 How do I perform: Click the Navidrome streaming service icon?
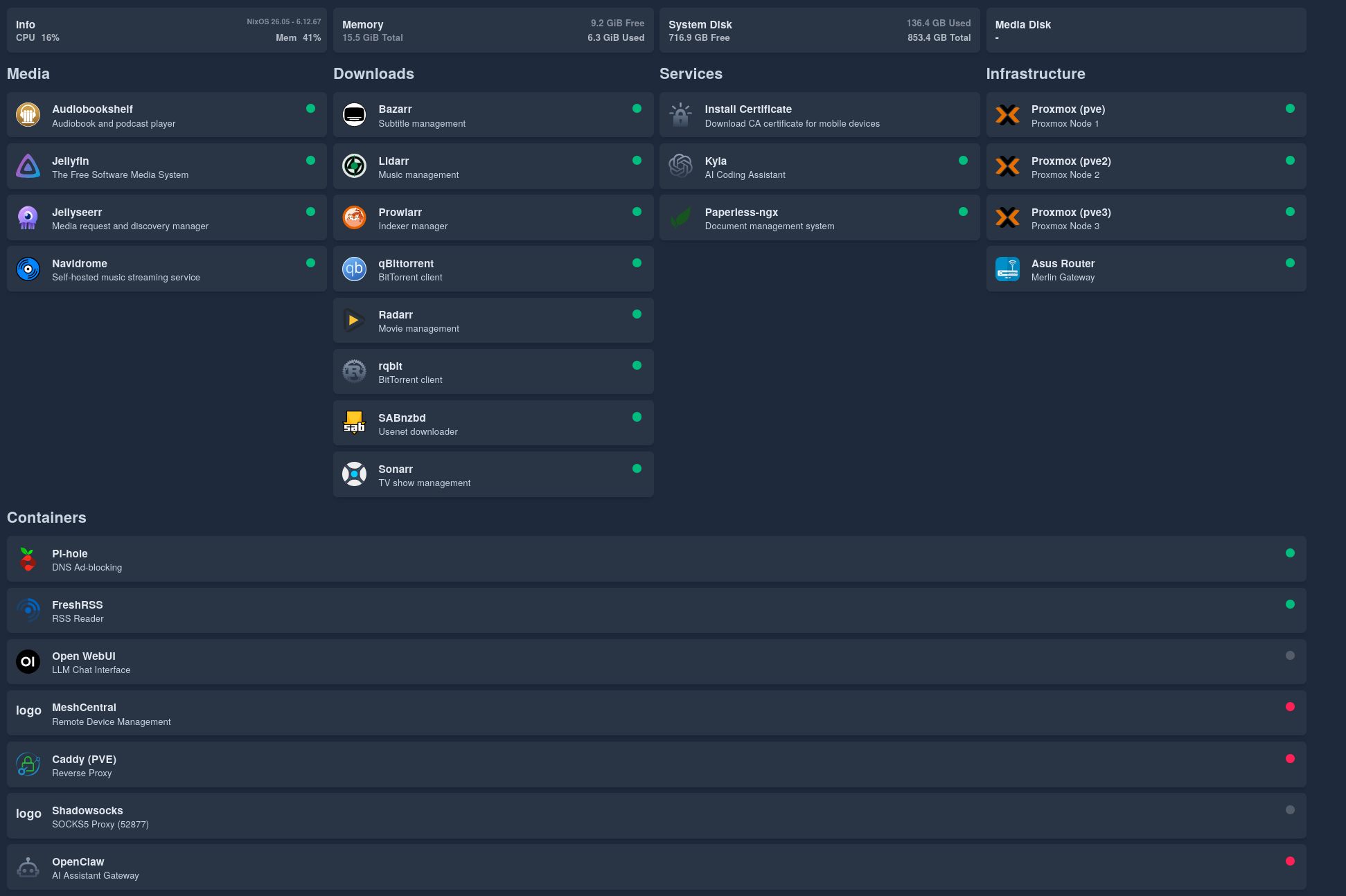click(x=28, y=269)
